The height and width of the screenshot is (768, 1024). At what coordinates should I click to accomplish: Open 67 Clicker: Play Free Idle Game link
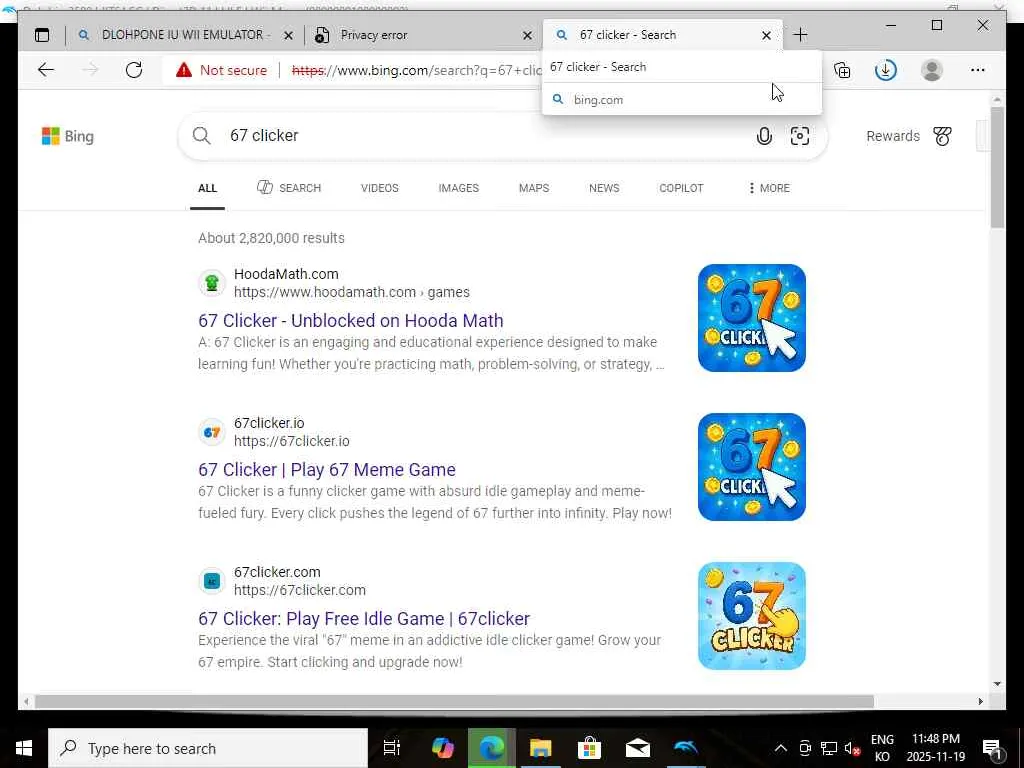(x=364, y=618)
